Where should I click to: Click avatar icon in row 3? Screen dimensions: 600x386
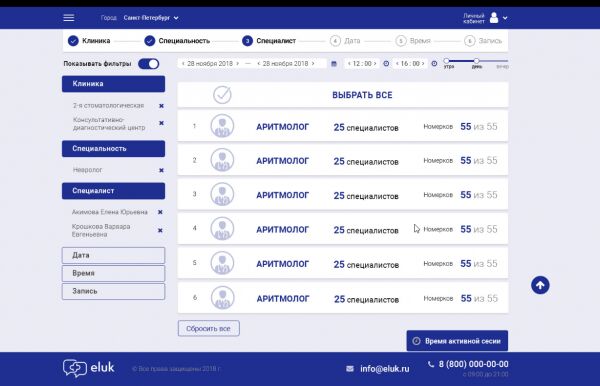pos(222,194)
